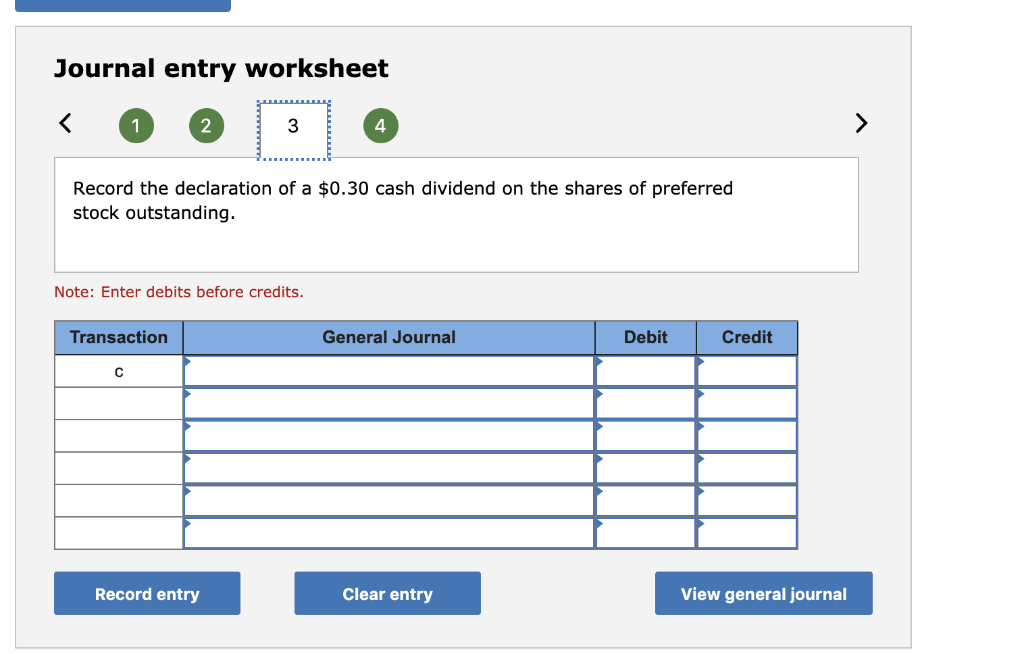Open journal entry step 2

206,125
